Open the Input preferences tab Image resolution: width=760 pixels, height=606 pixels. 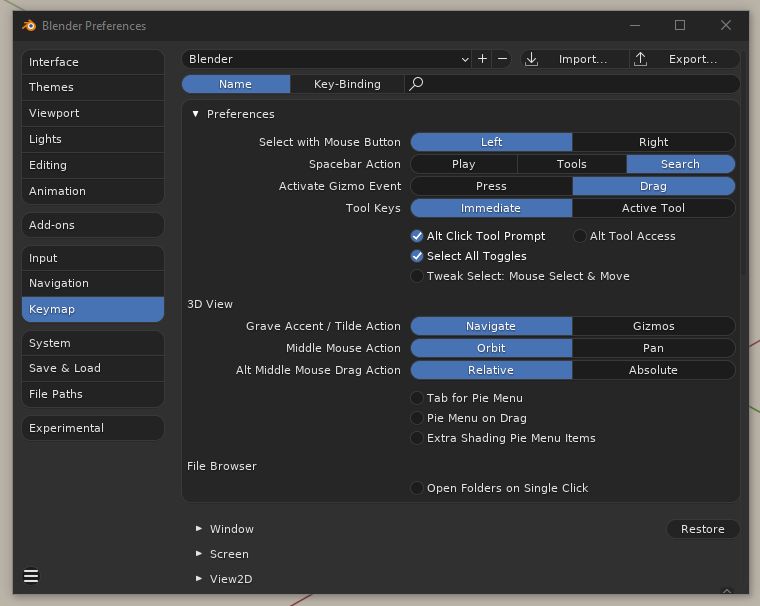click(93, 258)
